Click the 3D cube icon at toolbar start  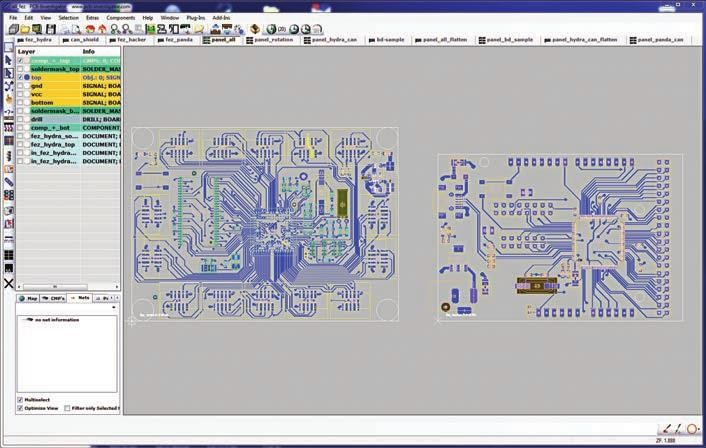[x=14, y=29]
